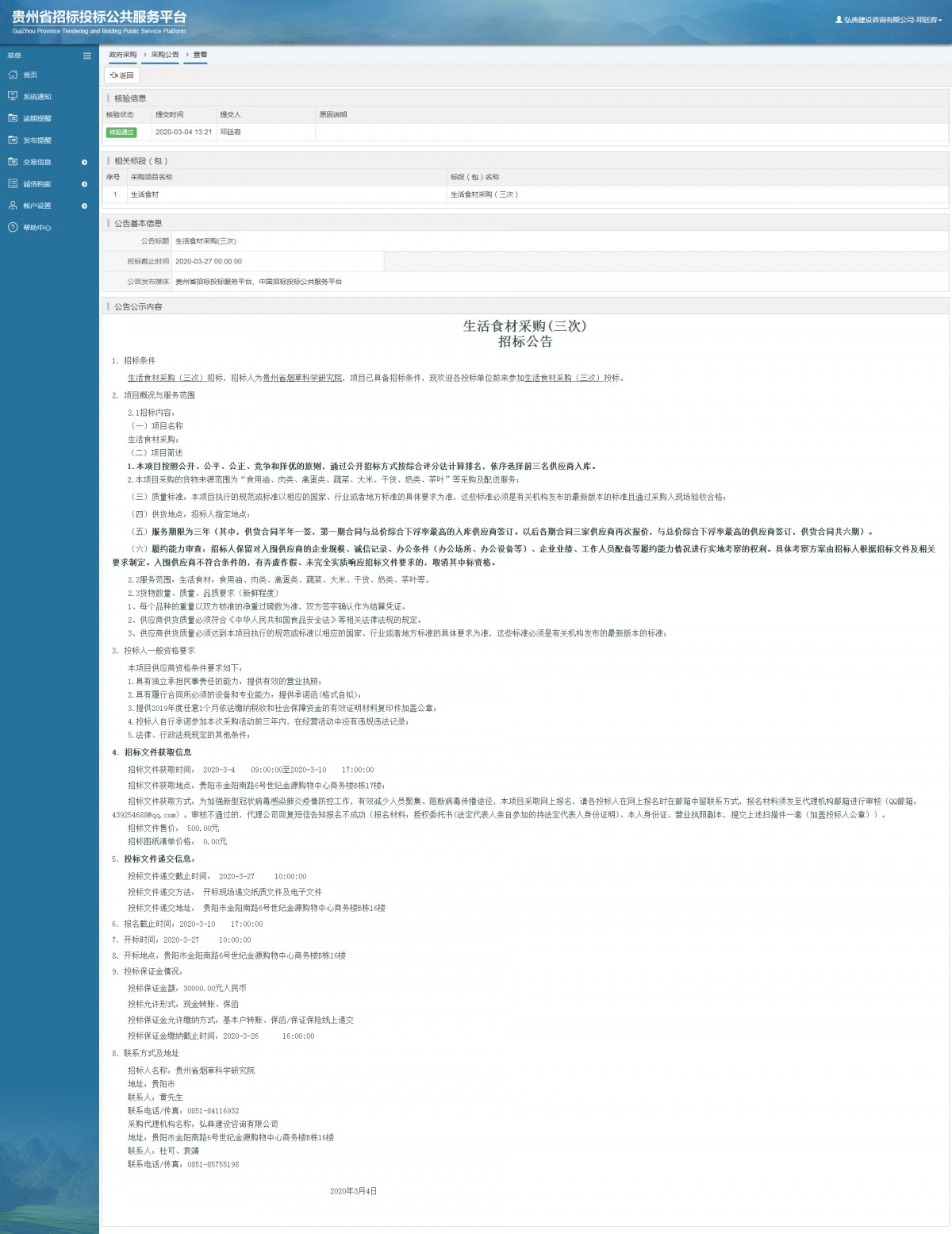Go to 政府采购 breadcrumb
The image size is (952, 1234).
click(123, 55)
